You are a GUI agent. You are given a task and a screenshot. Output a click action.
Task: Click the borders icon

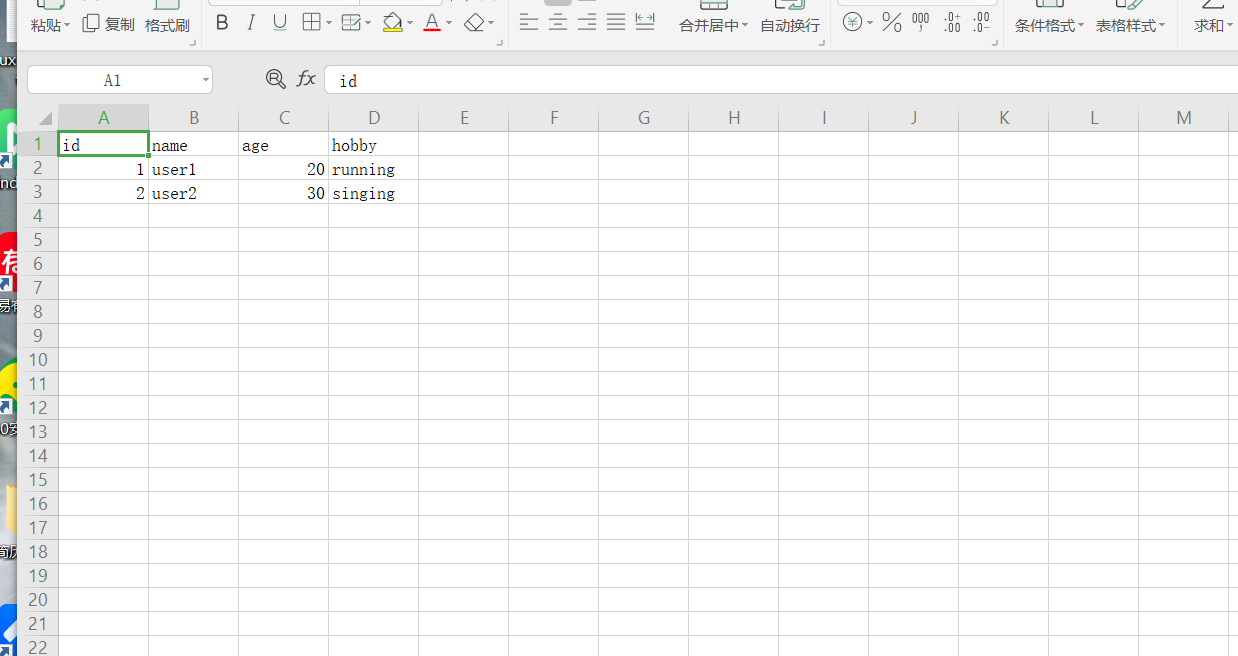click(x=311, y=22)
